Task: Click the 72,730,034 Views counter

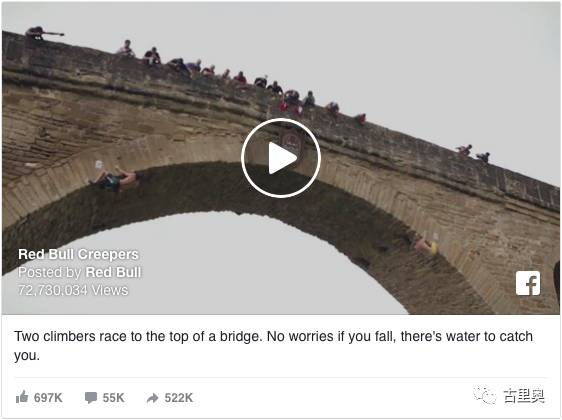Action: [x=73, y=290]
